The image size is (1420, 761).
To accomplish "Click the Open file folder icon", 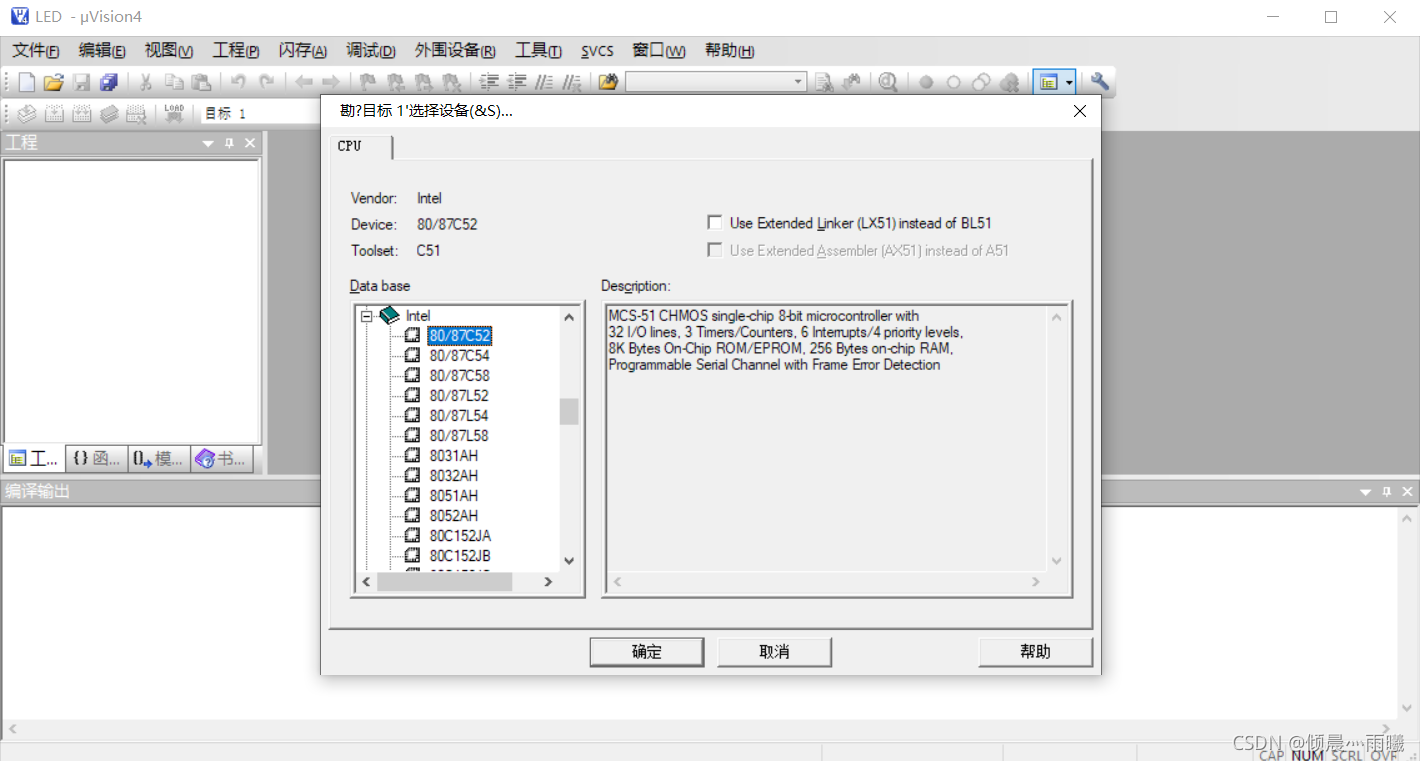I will 54,83.
